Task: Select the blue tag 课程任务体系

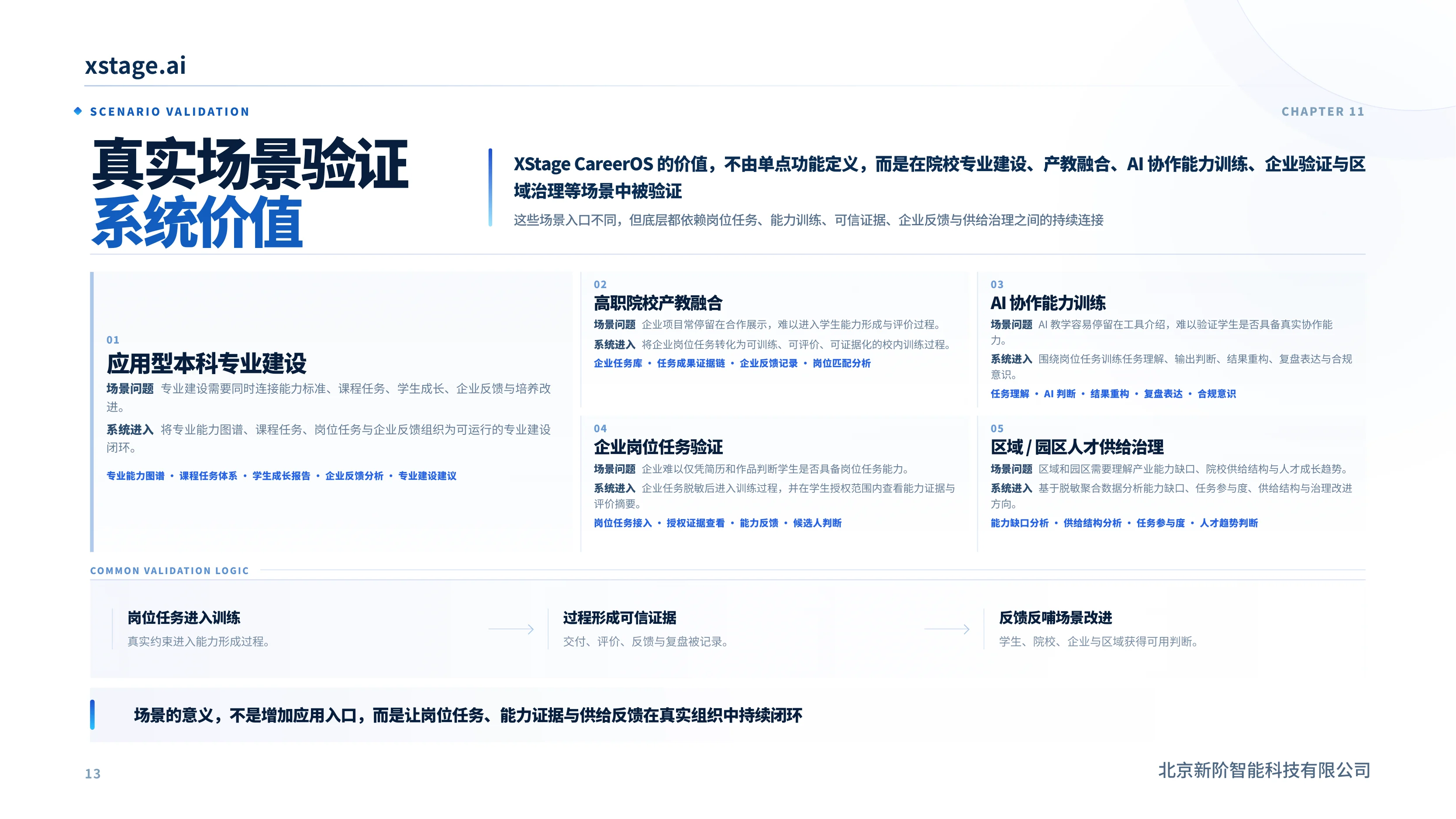Action: click(x=209, y=476)
